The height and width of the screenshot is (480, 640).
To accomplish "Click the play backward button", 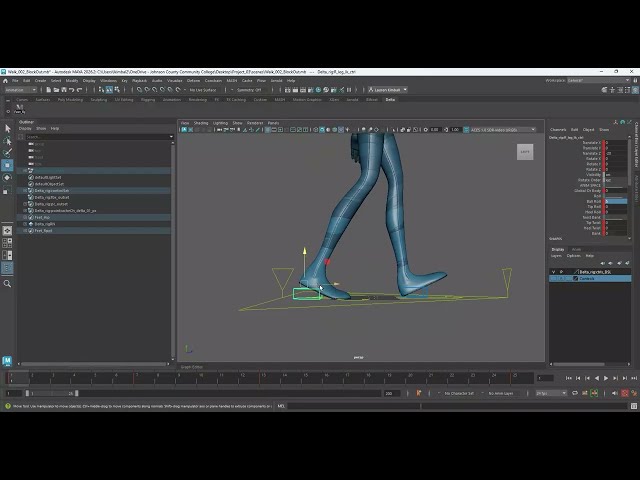I will (597, 378).
